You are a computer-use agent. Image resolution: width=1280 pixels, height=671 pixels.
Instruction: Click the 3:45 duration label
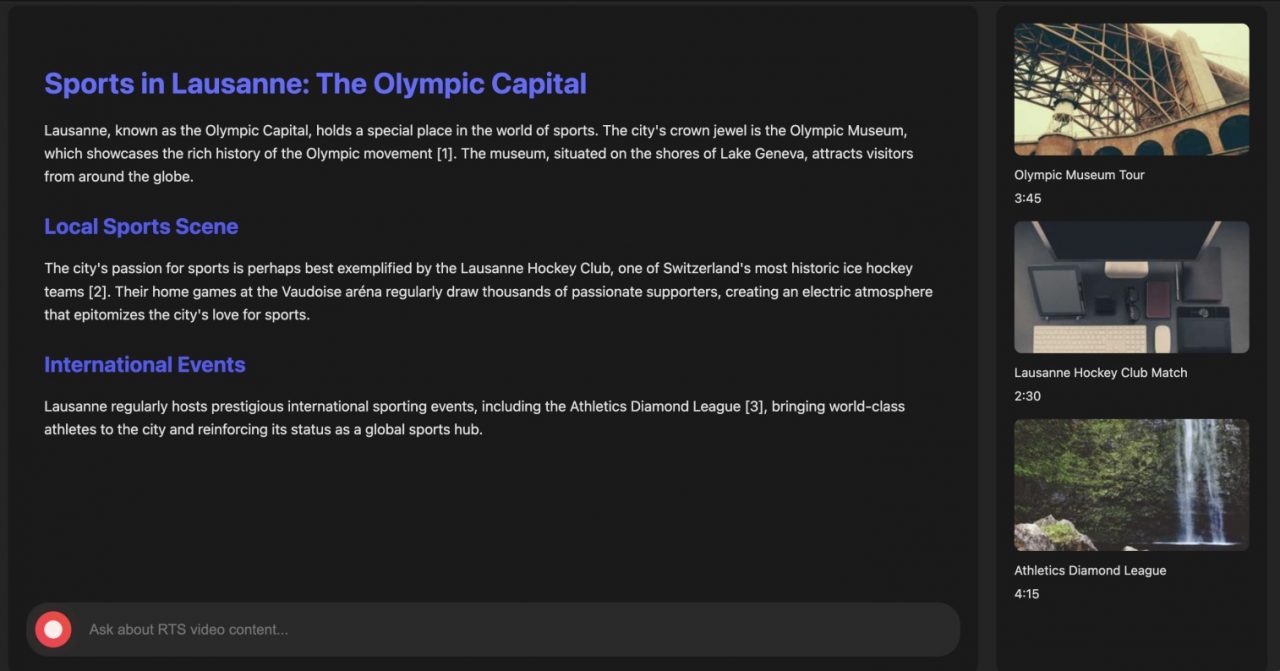coord(1028,198)
